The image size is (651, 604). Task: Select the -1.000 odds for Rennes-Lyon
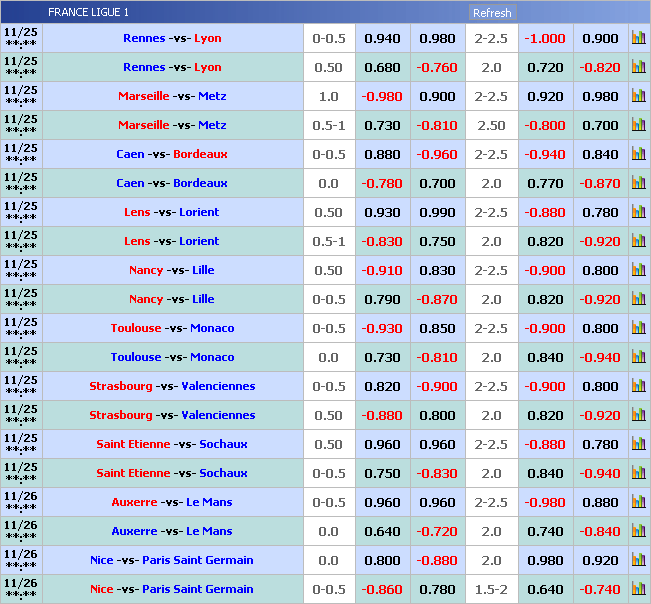point(545,38)
